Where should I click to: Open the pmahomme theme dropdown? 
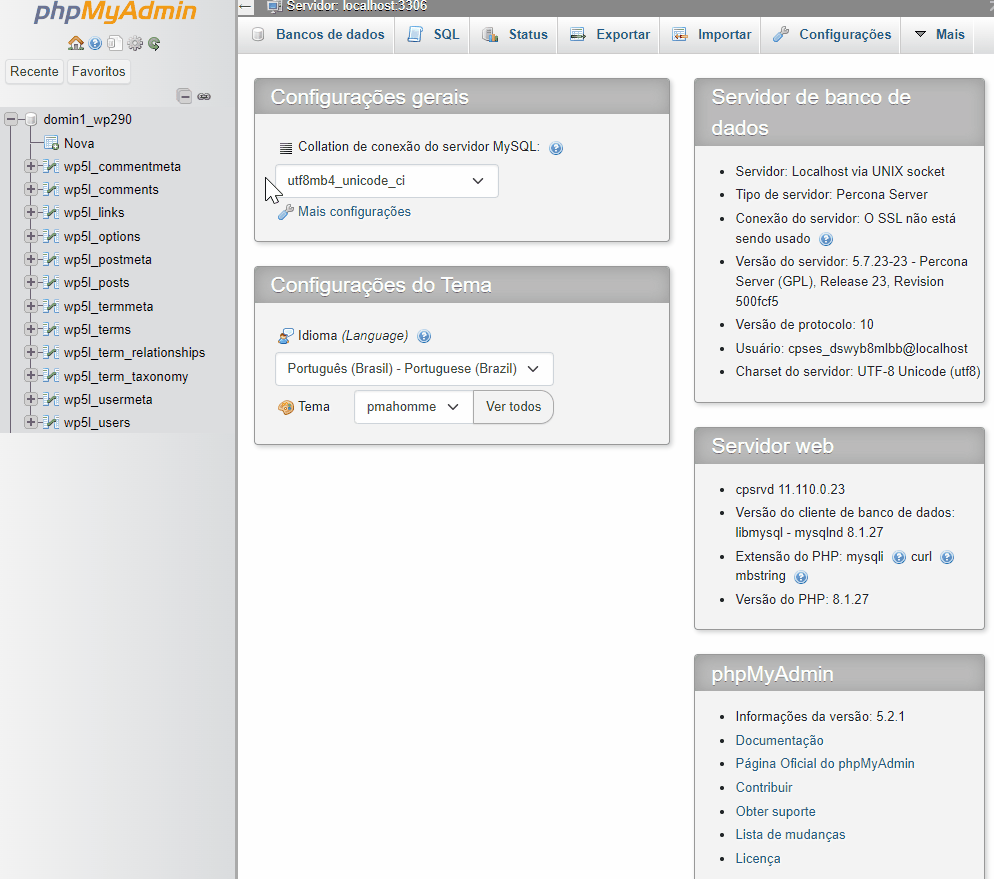click(x=413, y=407)
